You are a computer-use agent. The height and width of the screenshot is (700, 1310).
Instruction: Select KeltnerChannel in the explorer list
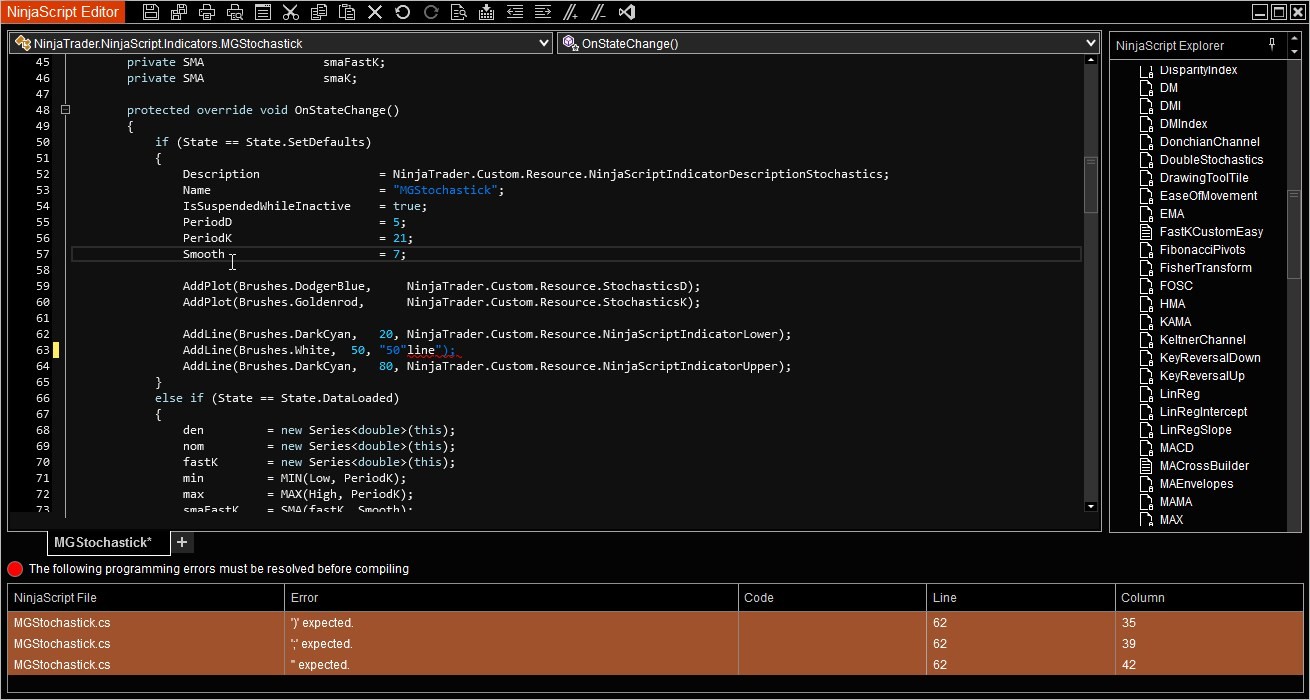tap(1202, 340)
